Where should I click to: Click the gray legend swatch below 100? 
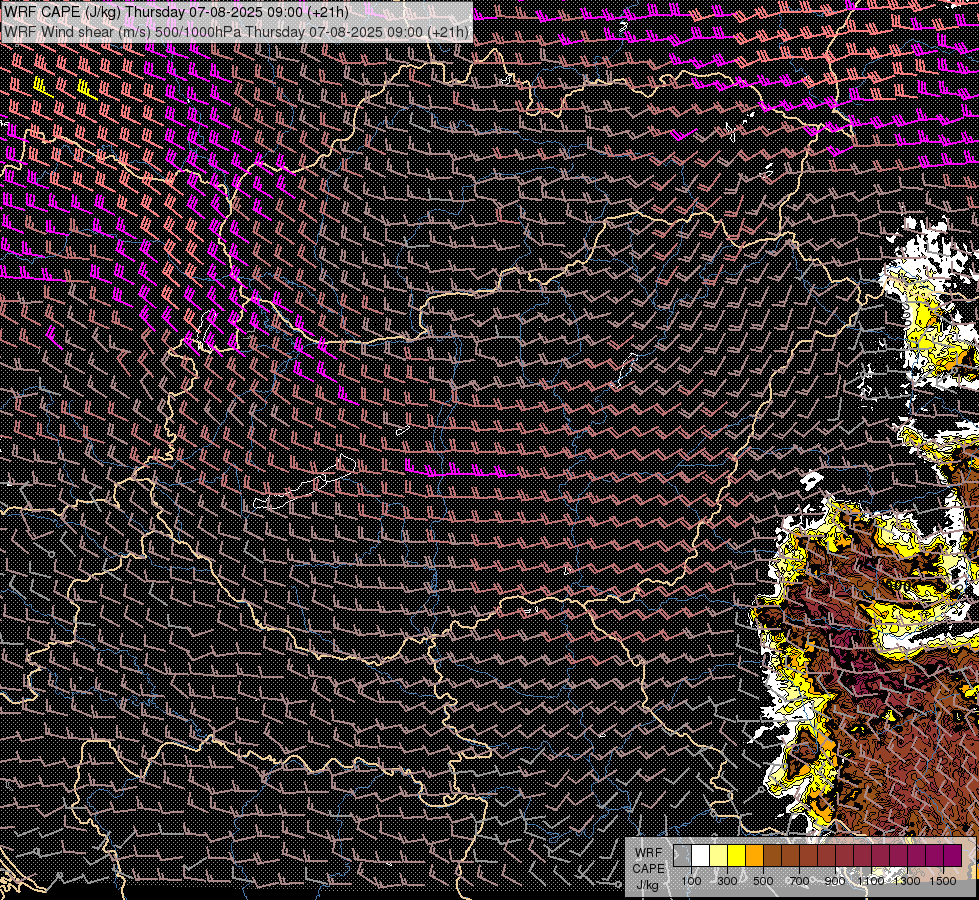[x=682, y=855]
